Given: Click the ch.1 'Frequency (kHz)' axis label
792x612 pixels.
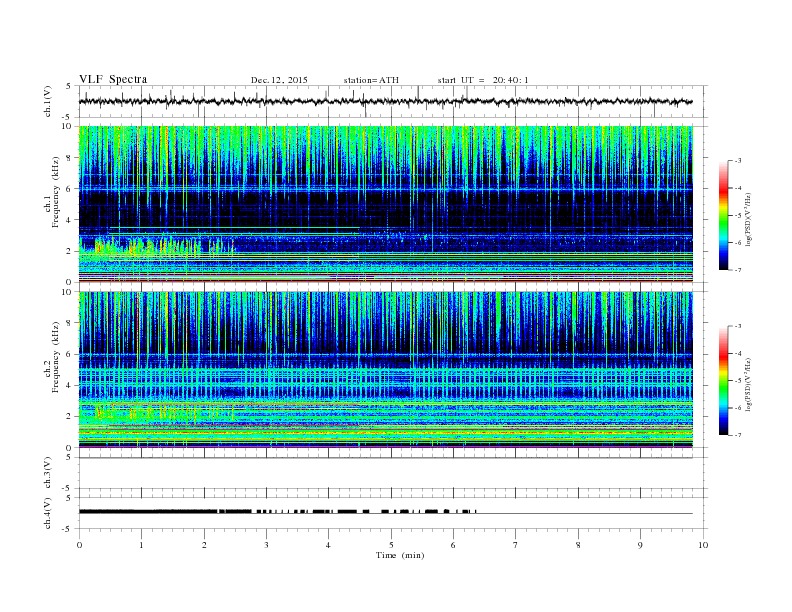Looking at the screenshot, I should [56, 192].
